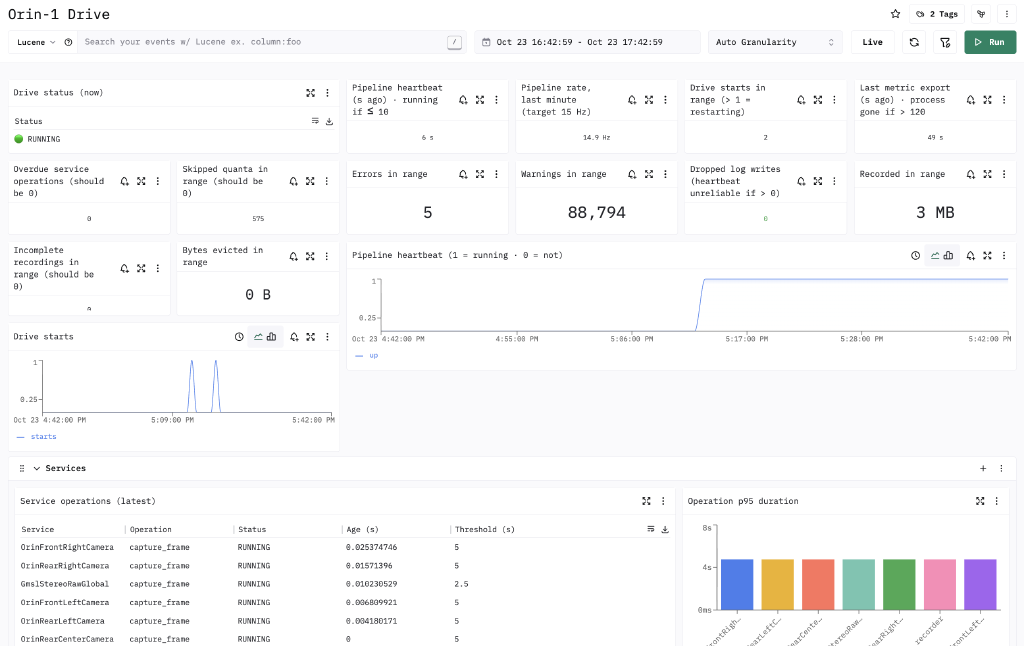Open Operation p95 duration tile menu
1024x646 pixels.
click(x=997, y=501)
